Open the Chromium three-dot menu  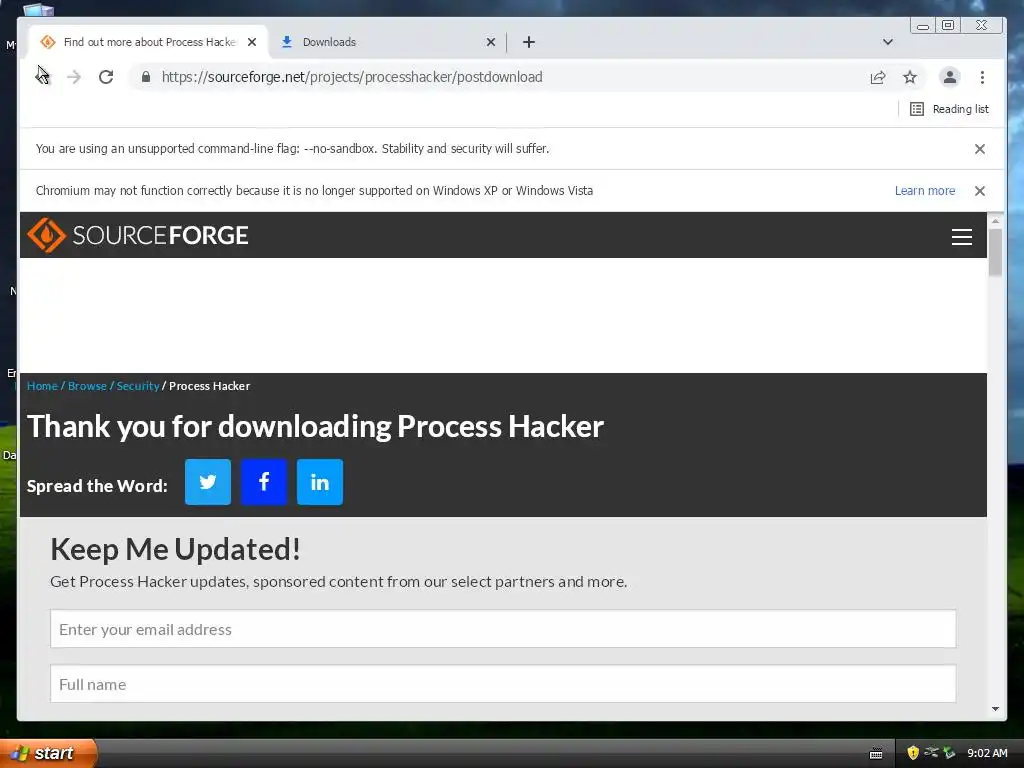pyautogui.click(x=982, y=77)
